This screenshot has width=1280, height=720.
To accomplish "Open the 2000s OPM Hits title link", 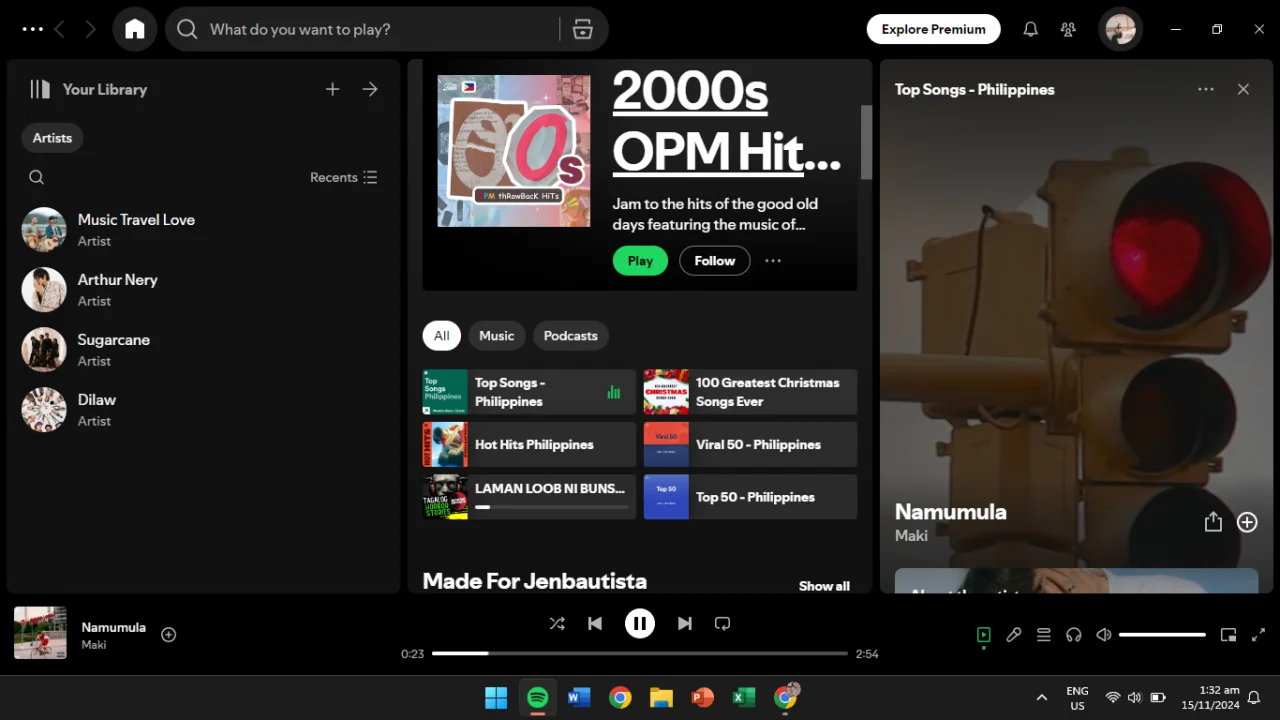I will [x=727, y=122].
